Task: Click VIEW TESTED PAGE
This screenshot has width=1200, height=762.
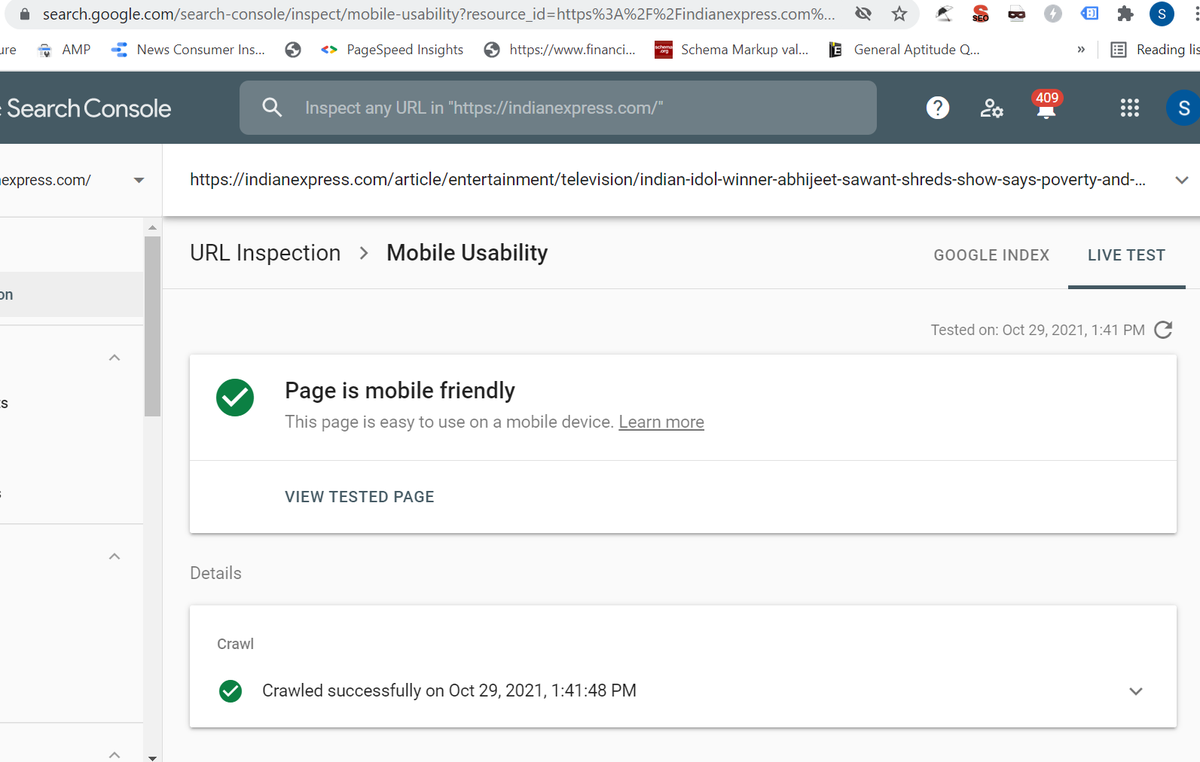Action: tap(359, 497)
